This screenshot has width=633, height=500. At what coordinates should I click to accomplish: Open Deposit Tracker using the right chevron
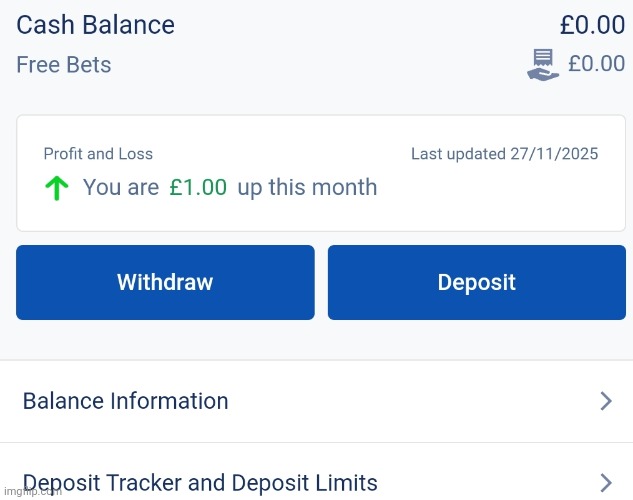coord(605,483)
